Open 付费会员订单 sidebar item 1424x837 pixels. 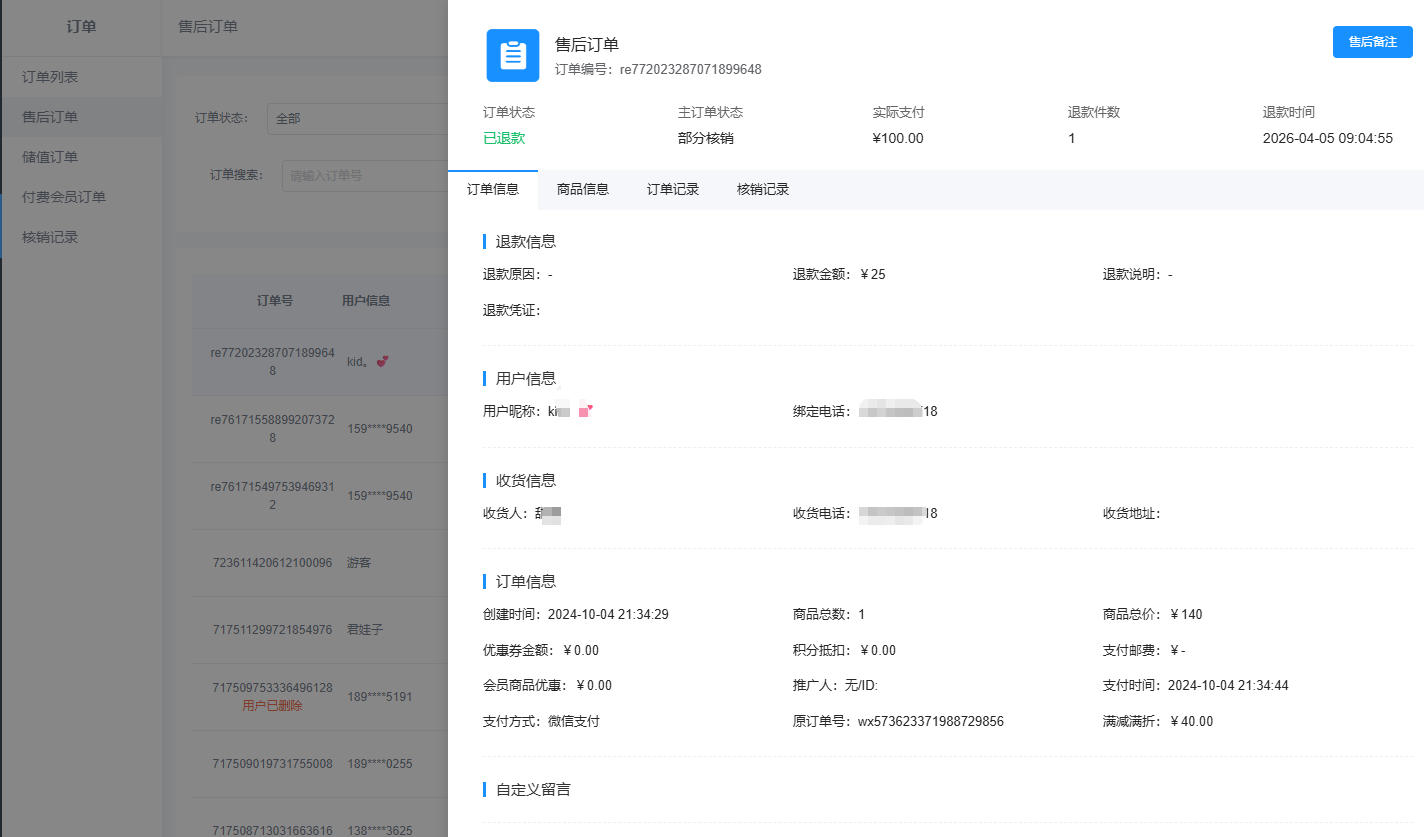tap(64, 197)
